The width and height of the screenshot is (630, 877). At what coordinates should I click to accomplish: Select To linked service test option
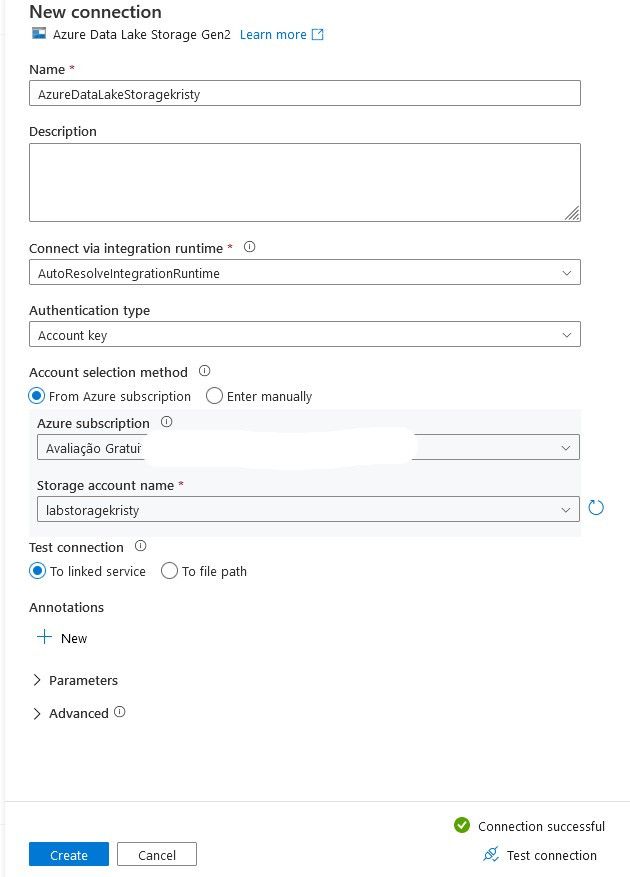click(x=37, y=571)
